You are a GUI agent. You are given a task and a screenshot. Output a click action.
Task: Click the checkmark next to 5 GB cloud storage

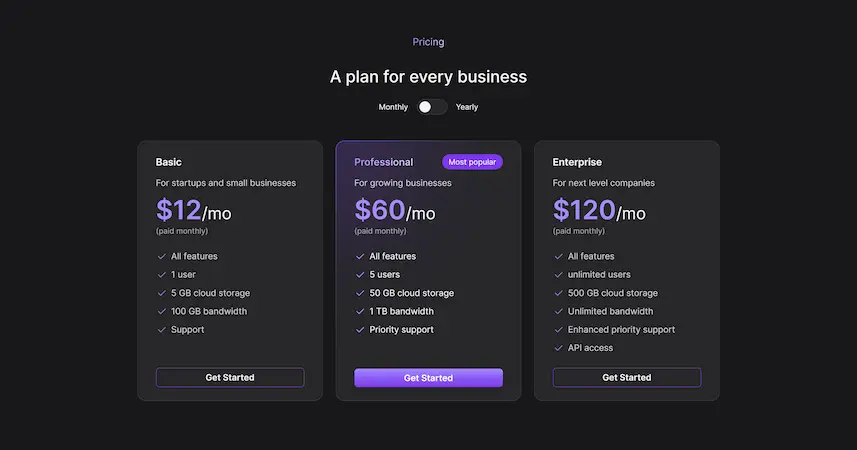click(x=162, y=293)
